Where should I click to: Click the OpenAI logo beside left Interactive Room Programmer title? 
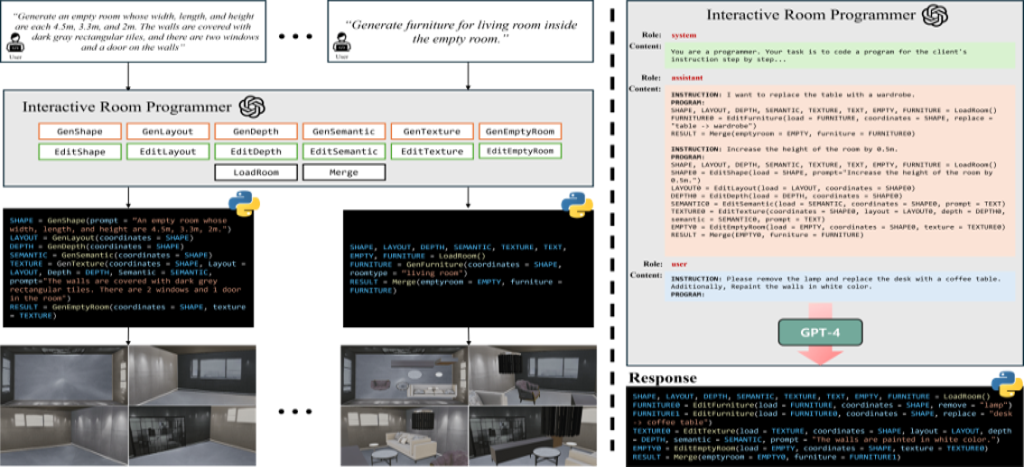[252, 106]
